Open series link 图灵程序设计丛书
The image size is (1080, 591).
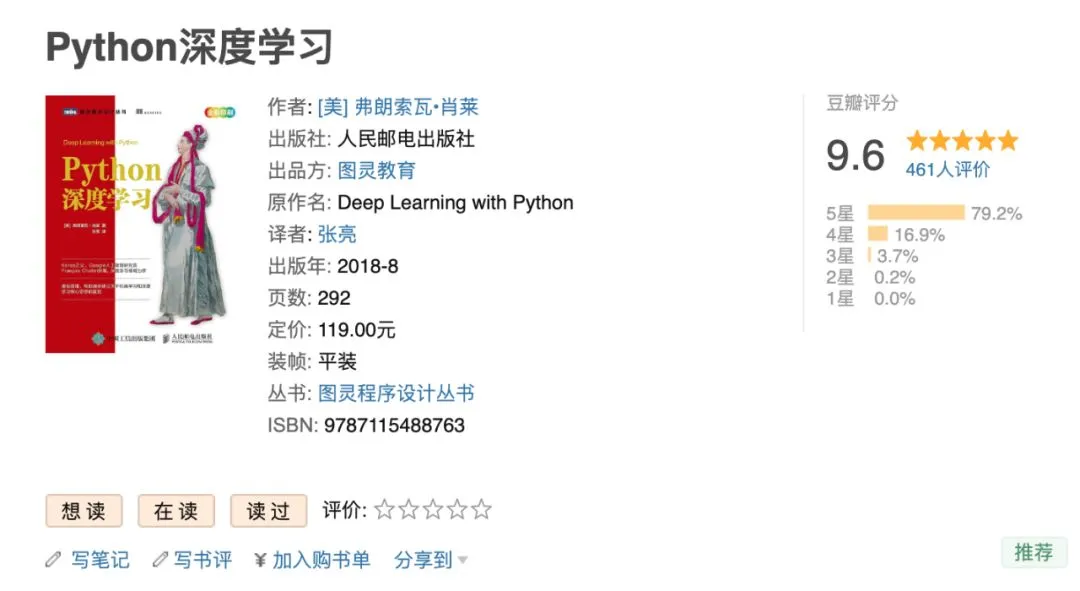click(x=396, y=393)
